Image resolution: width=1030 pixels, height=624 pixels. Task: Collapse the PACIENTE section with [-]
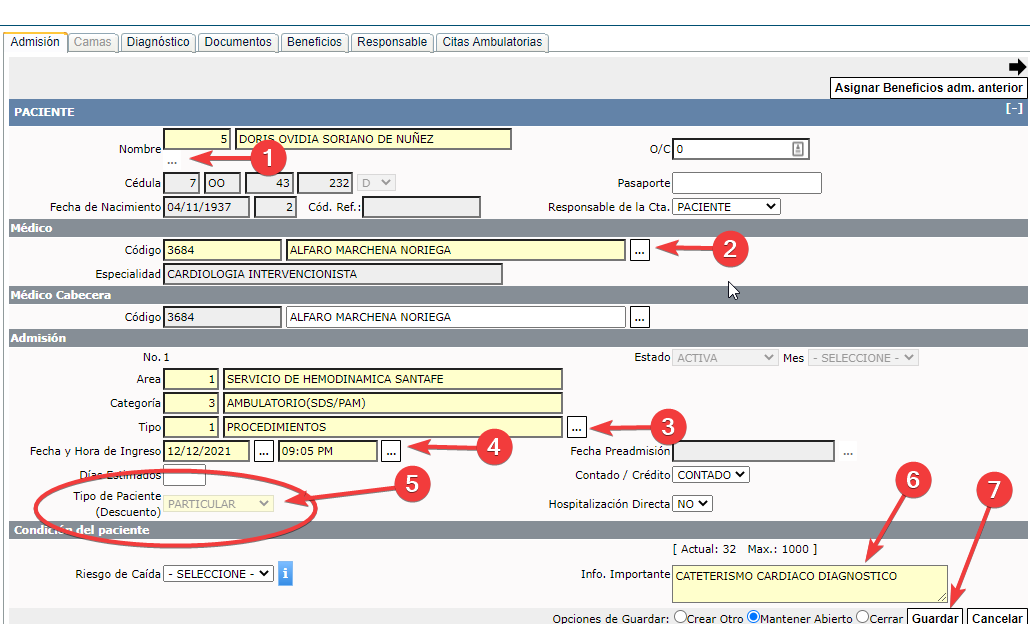click(1014, 108)
